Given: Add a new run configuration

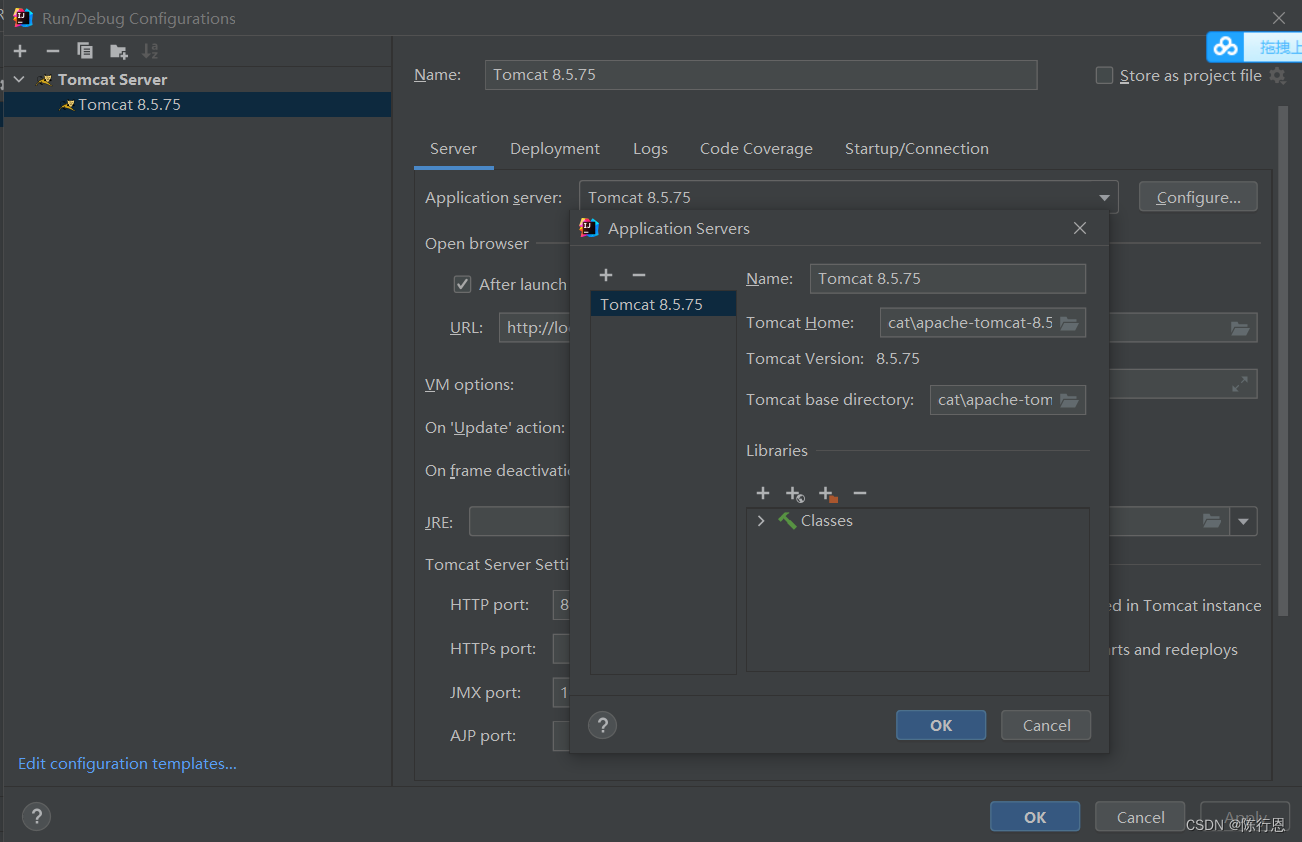Looking at the screenshot, I should tap(20, 50).
